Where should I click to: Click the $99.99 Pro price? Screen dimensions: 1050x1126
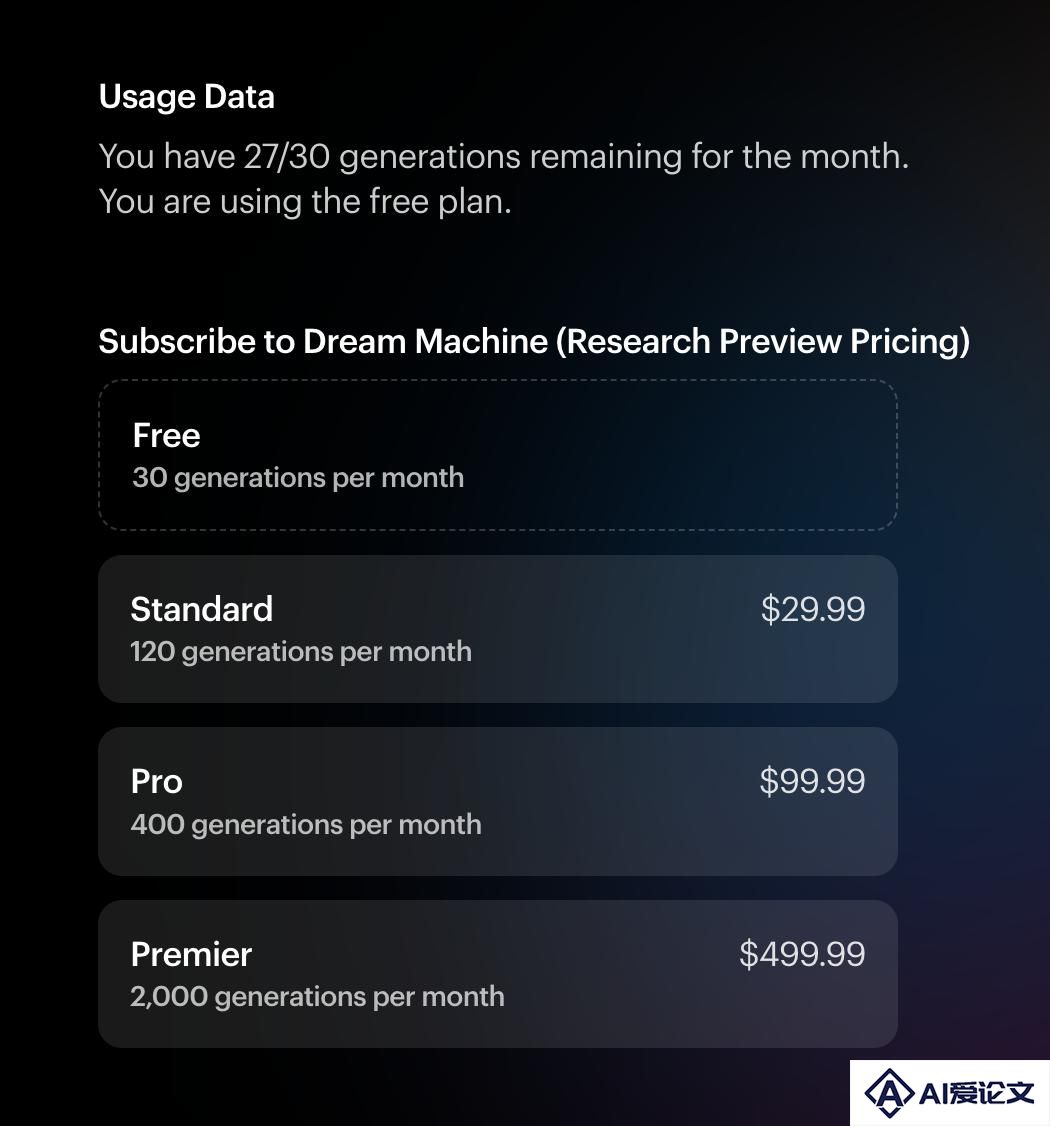coord(812,781)
